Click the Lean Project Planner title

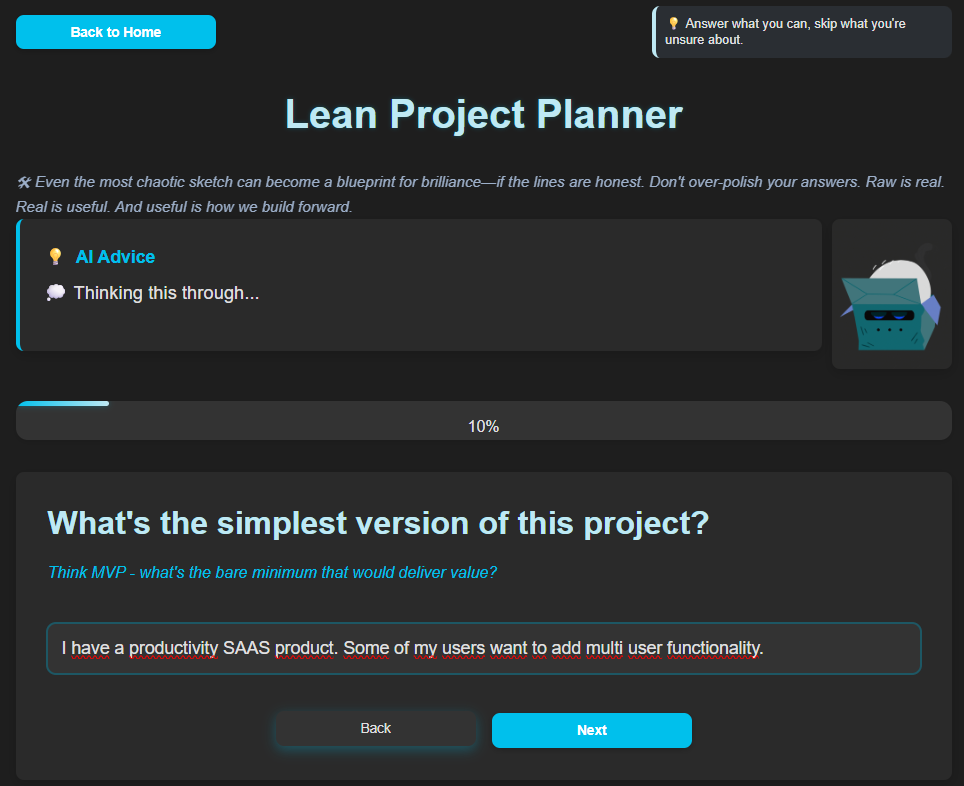pyautogui.click(x=483, y=114)
